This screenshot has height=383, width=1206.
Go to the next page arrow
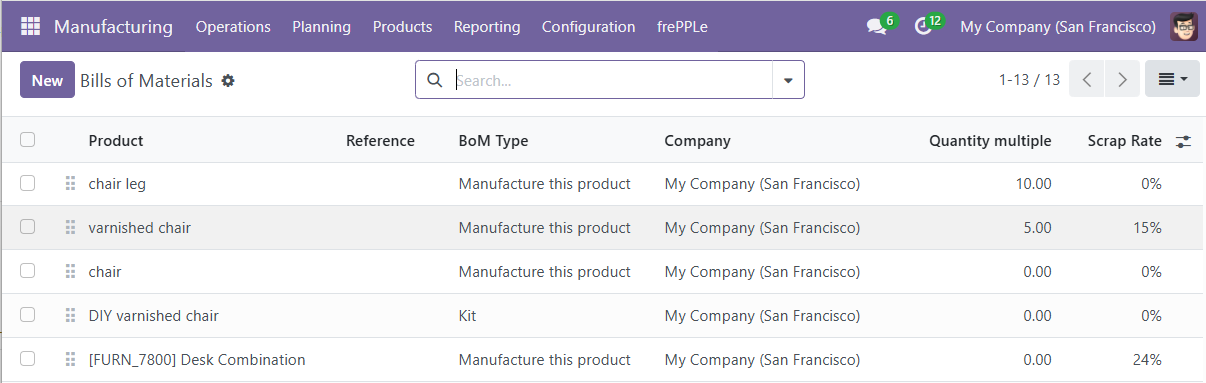[x=1123, y=80]
